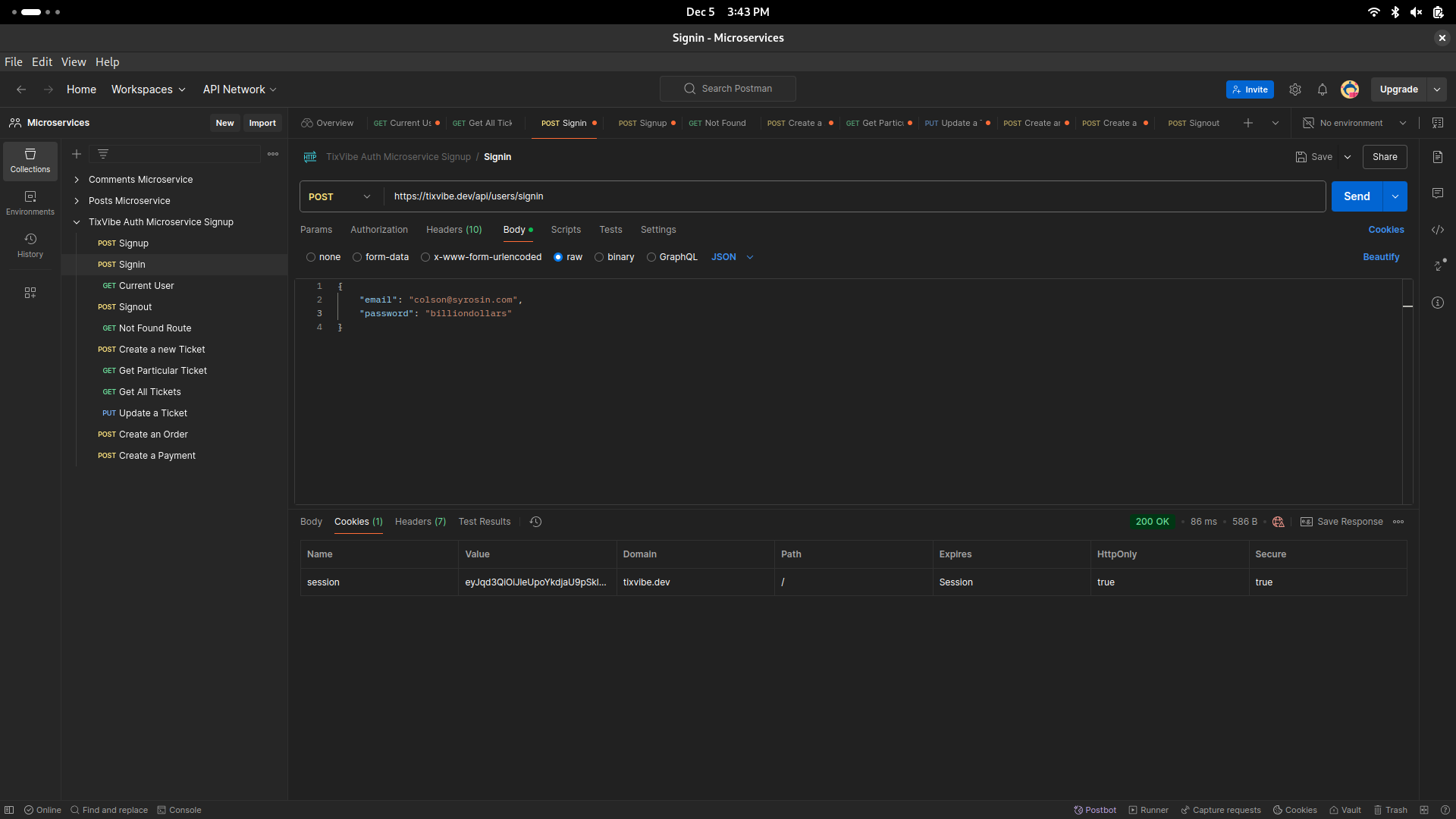Expand the TixVibe Auth Microservice Signup collection
The height and width of the screenshot is (819, 1456).
tap(76, 222)
